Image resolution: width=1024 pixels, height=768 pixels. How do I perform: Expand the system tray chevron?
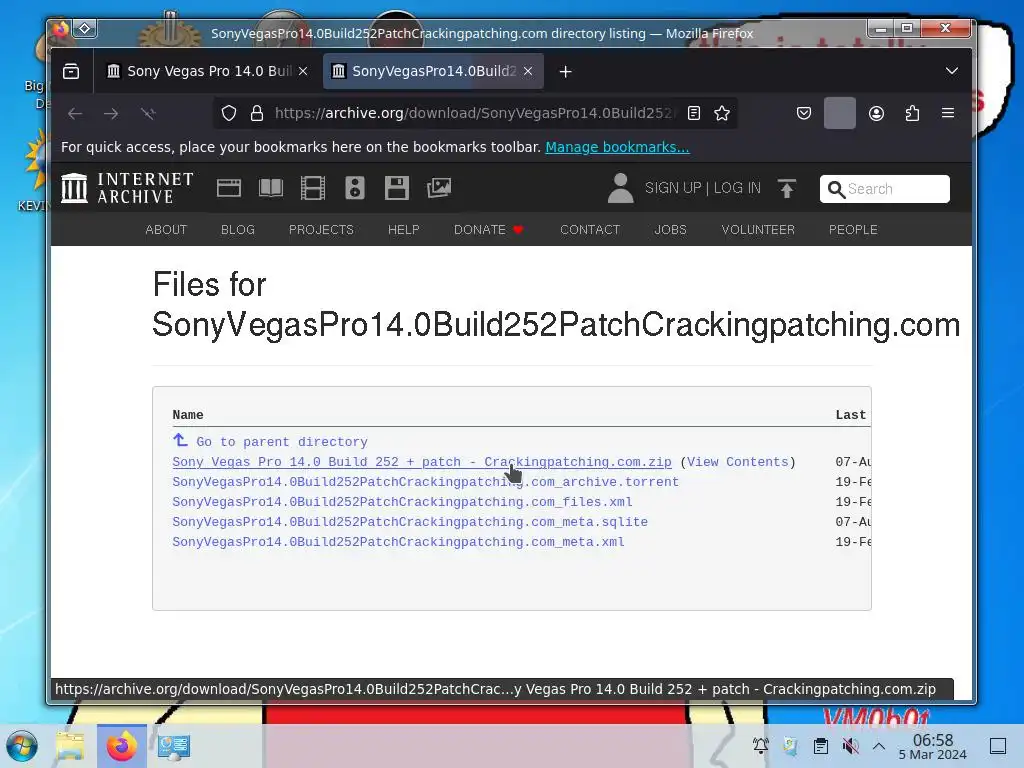coord(879,746)
